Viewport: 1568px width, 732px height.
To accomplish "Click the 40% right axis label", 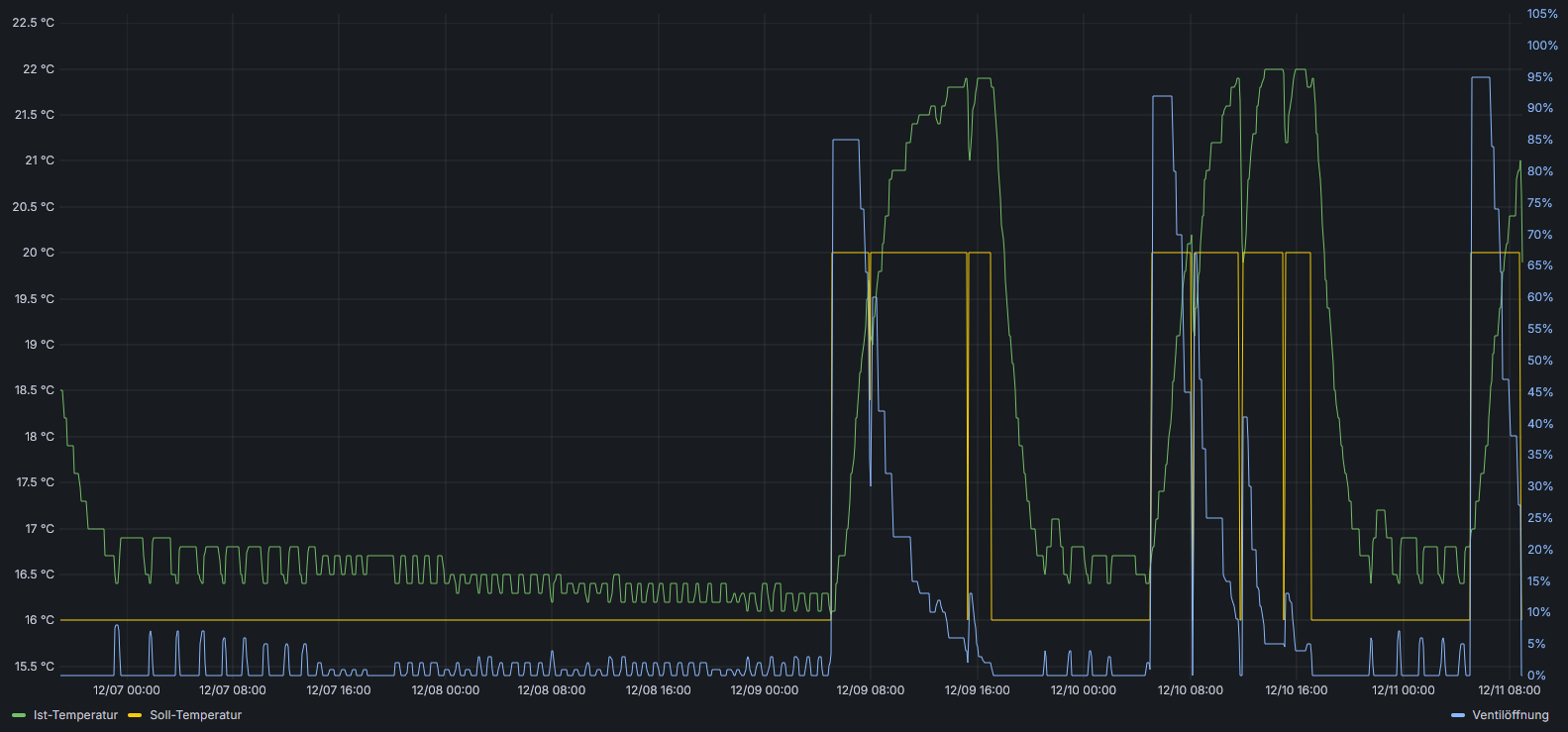I will coord(1540,424).
